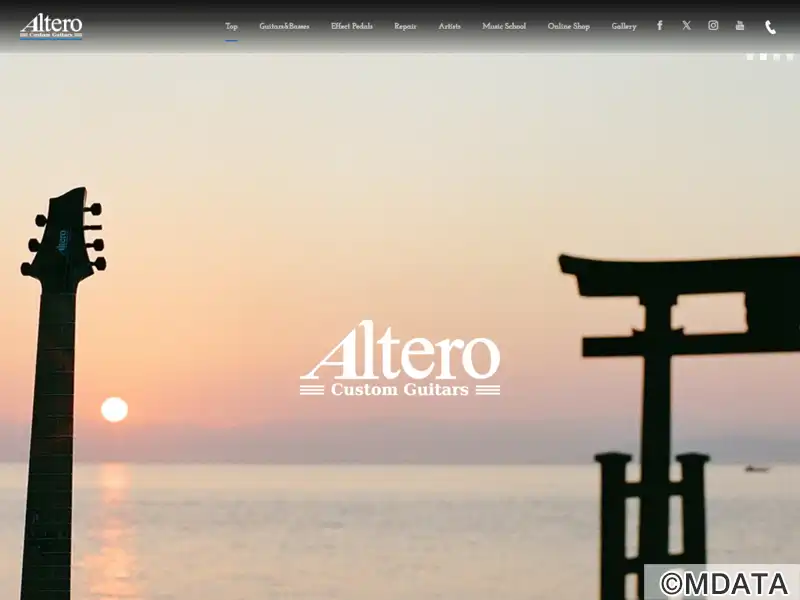Click the Altero logo in the header
Image resolution: width=800 pixels, height=600 pixels.
(51, 27)
